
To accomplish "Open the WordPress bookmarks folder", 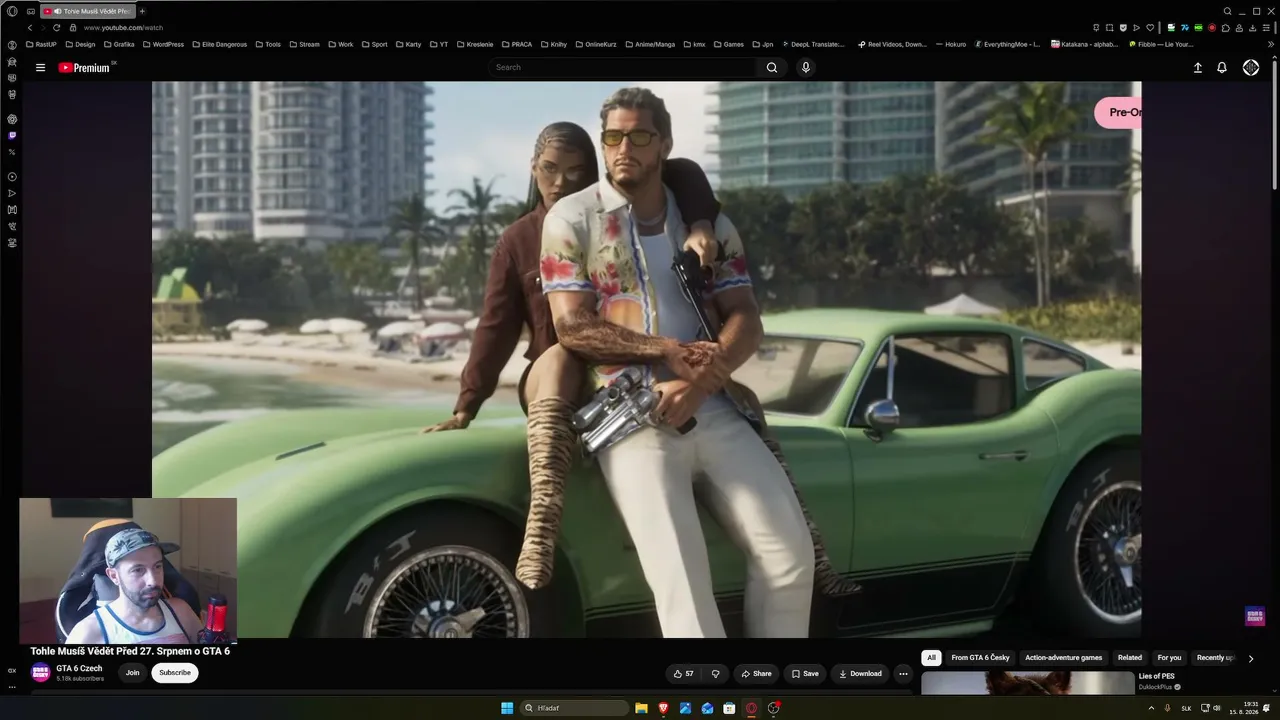I will pos(164,44).
